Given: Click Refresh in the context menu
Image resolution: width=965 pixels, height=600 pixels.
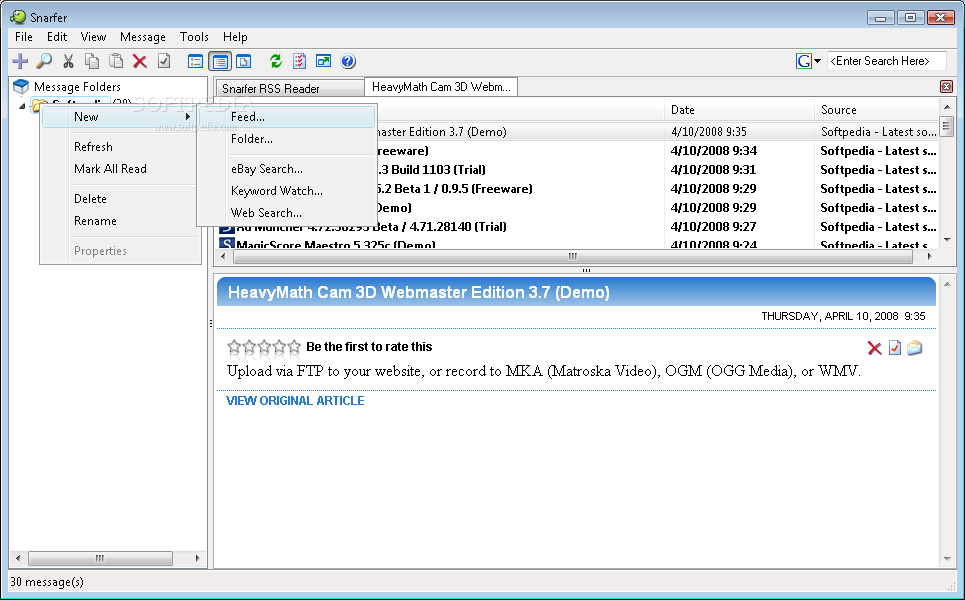Looking at the screenshot, I should pyautogui.click(x=119, y=146).
